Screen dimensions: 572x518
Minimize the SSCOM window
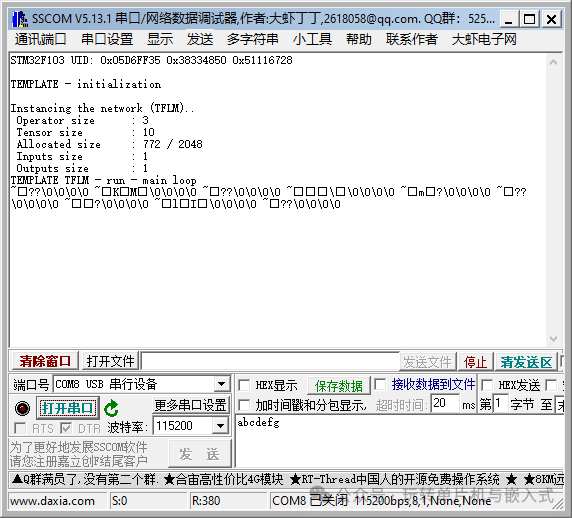pyautogui.click(x=509, y=19)
